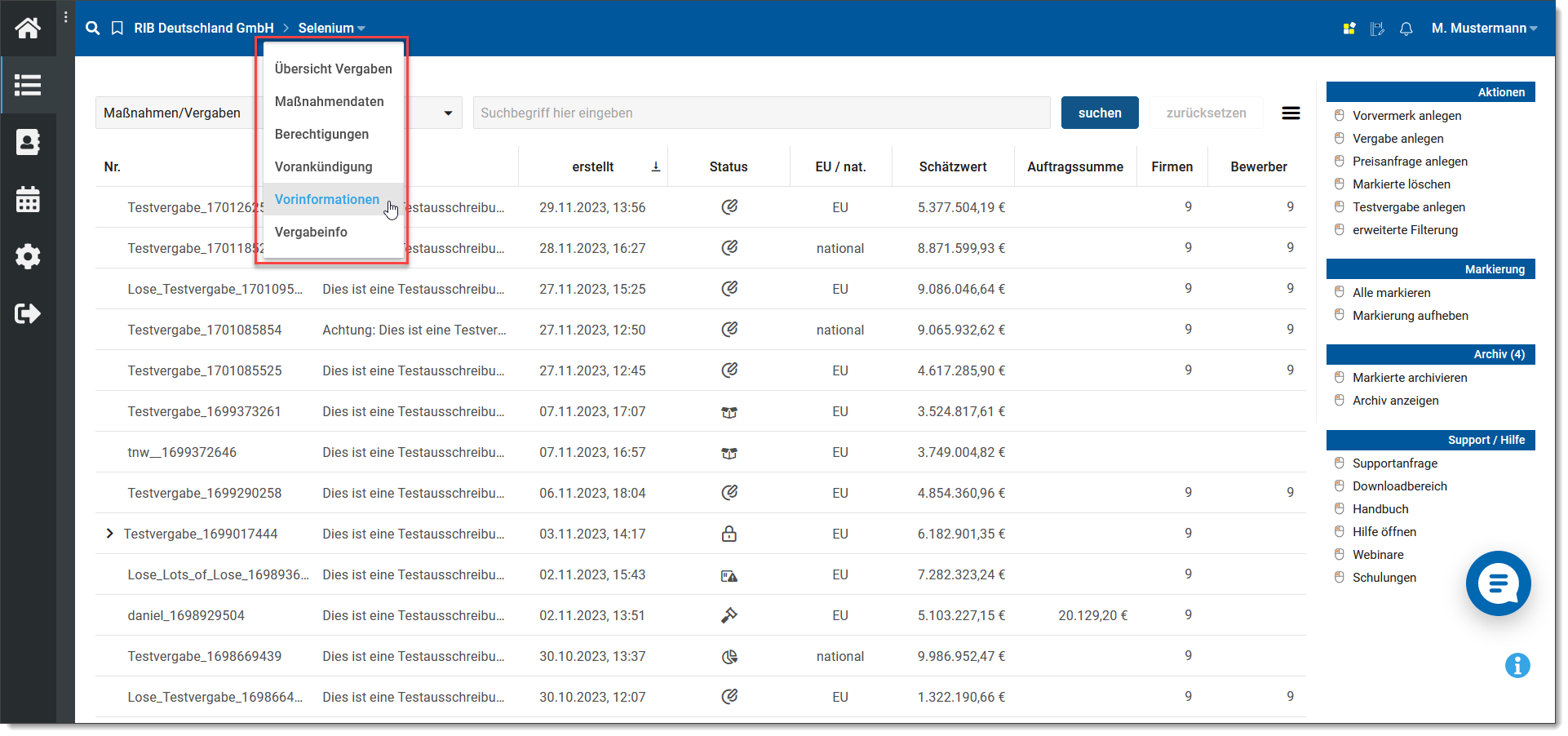Open the contacts address book icon

28,142
